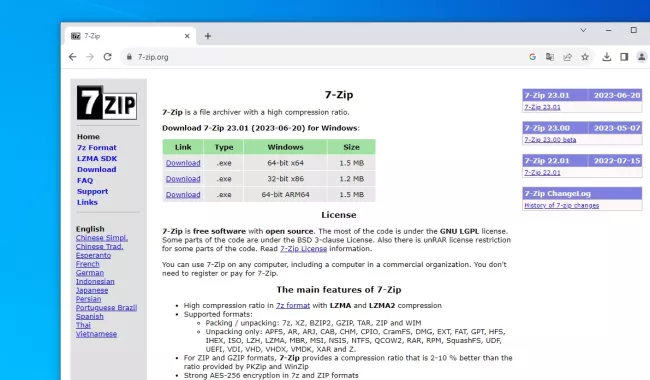The height and width of the screenshot is (380, 650).
Task: Download the 64-bit ARM64 exe
Action: point(183,195)
